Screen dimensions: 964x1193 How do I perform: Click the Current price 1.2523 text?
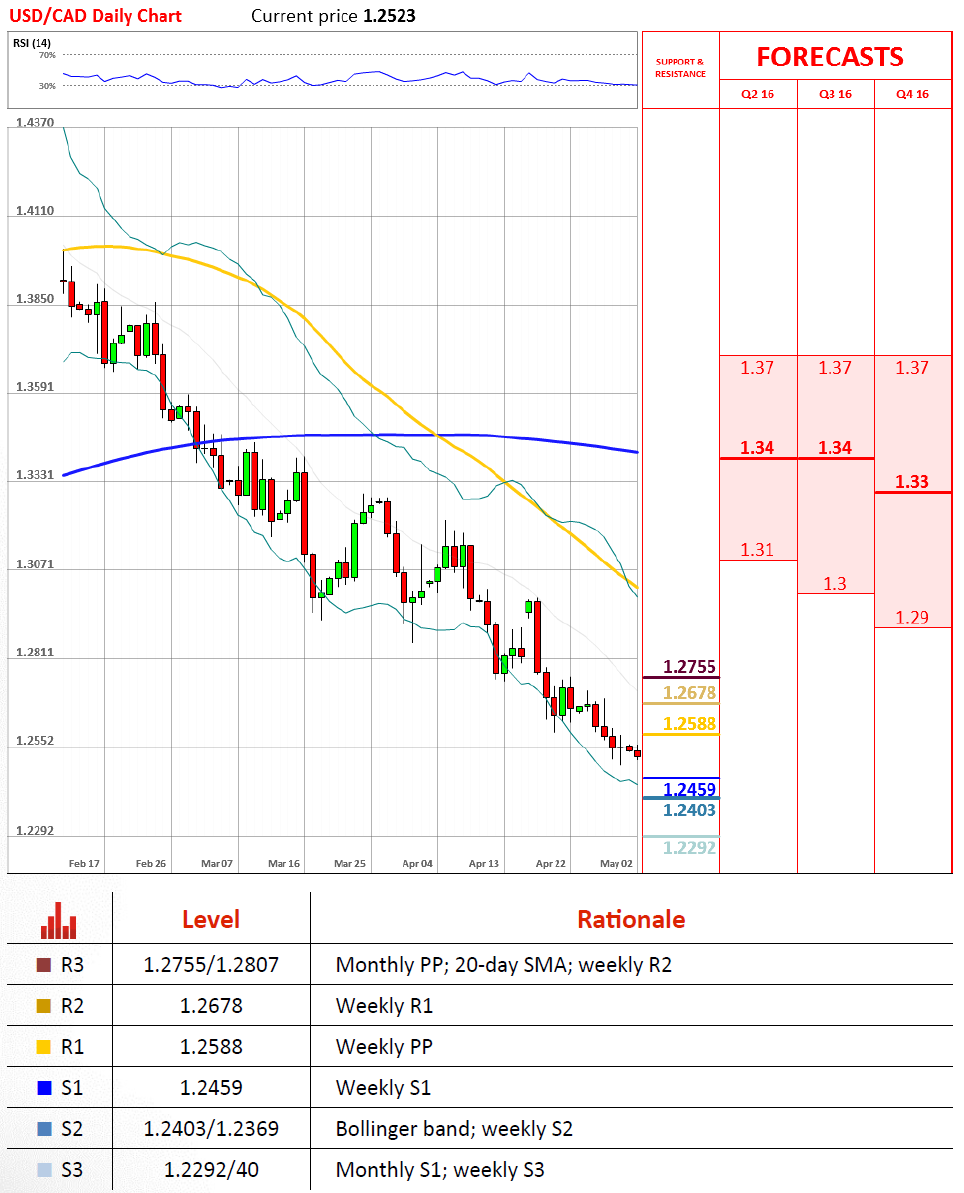pos(333,16)
